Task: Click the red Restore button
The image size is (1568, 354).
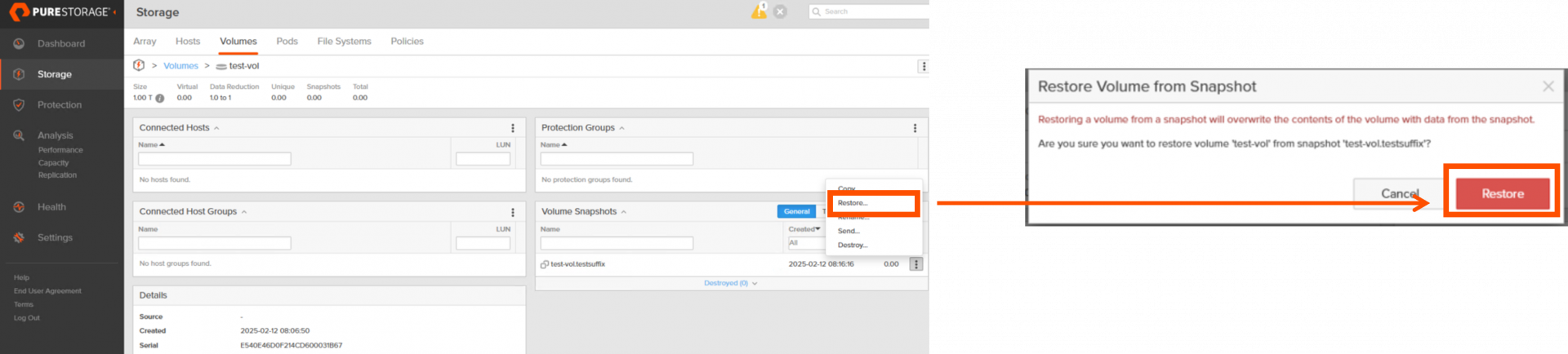Action: coord(1502,194)
